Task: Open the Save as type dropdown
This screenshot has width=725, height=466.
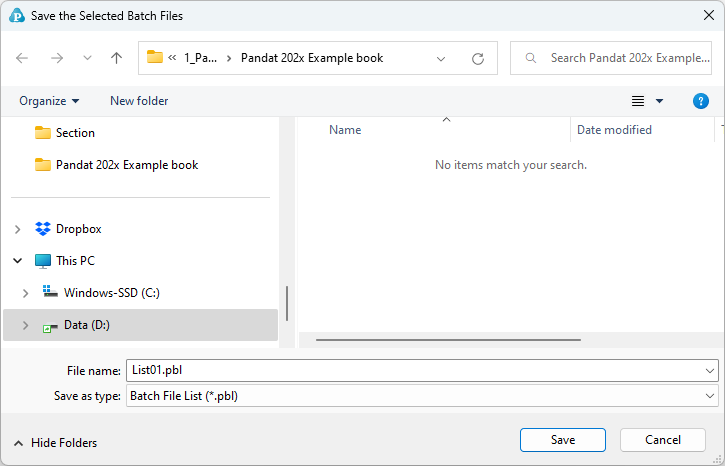Action: point(421,396)
